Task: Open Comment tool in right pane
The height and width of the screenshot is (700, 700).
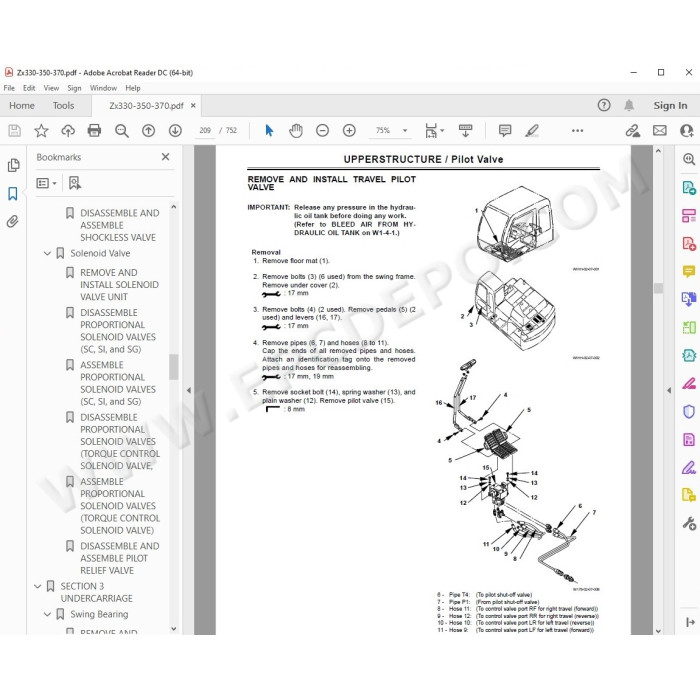Action: click(689, 271)
